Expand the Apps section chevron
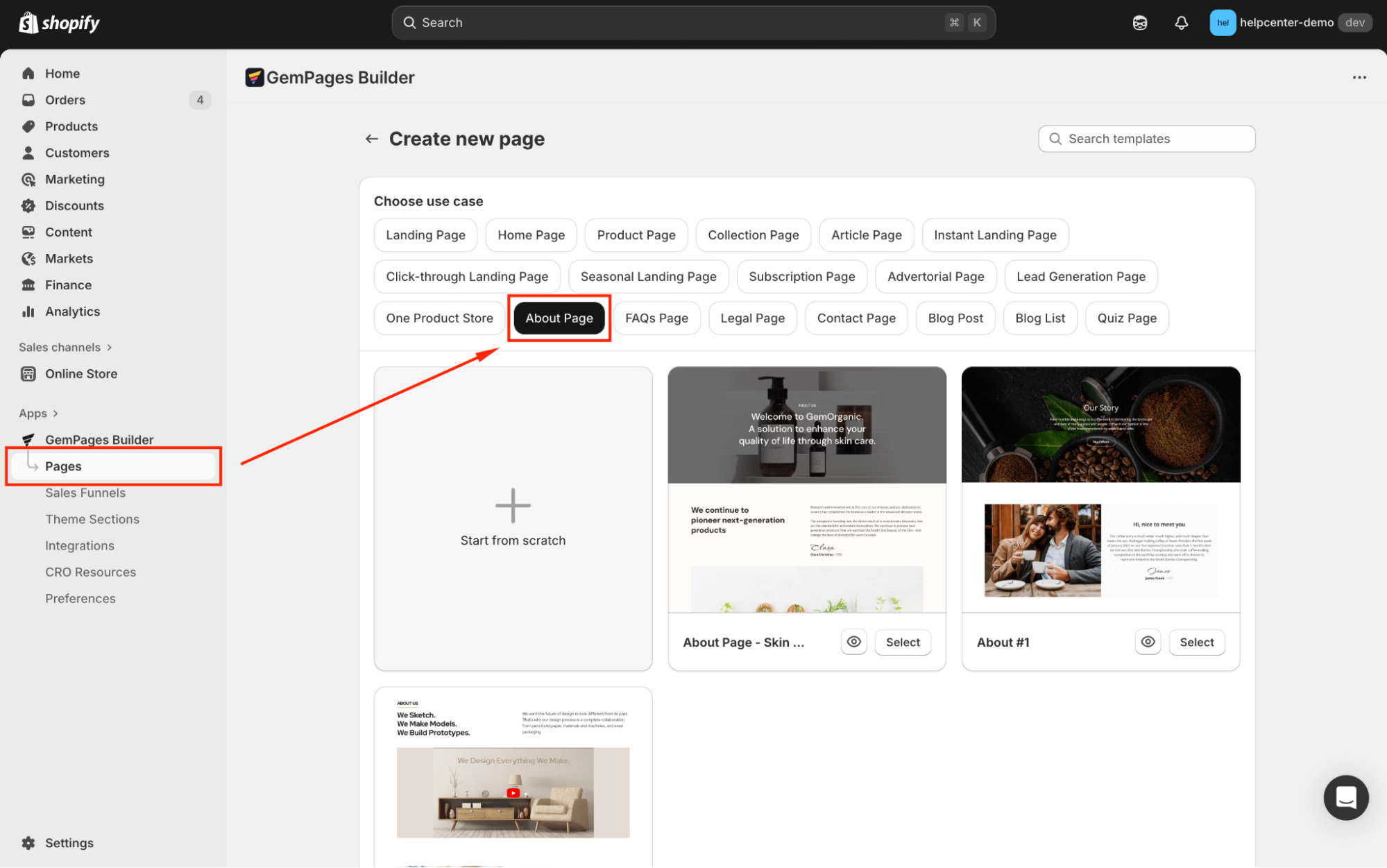Viewport: 1387px width, 868px height. (56, 414)
